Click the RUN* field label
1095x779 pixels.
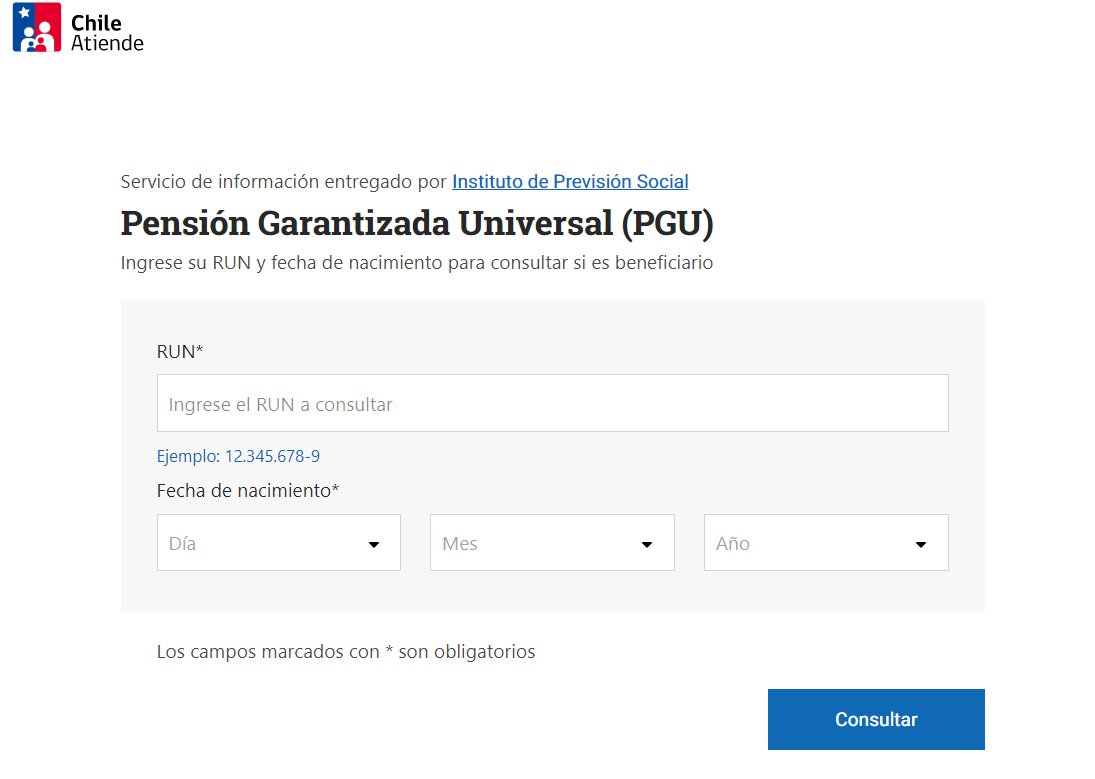click(x=180, y=351)
